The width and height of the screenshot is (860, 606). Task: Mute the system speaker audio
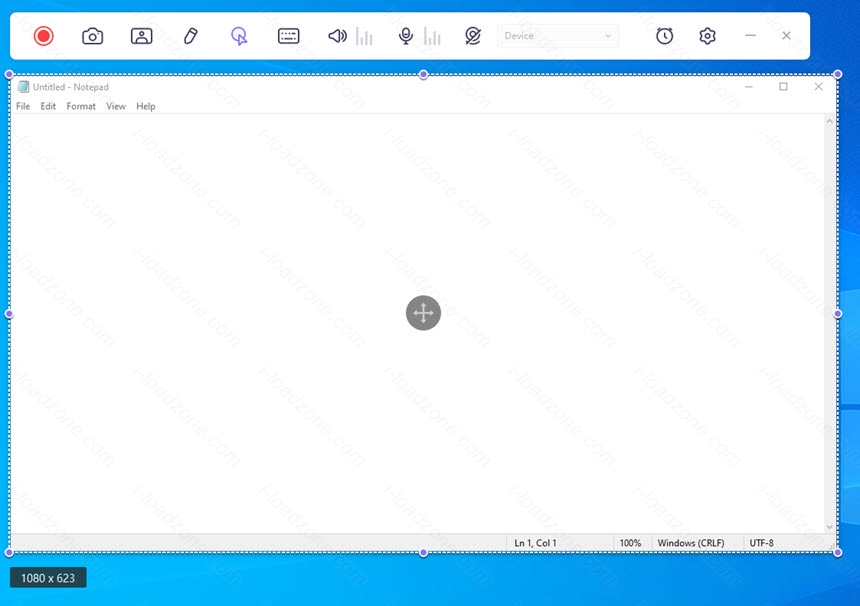point(337,36)
